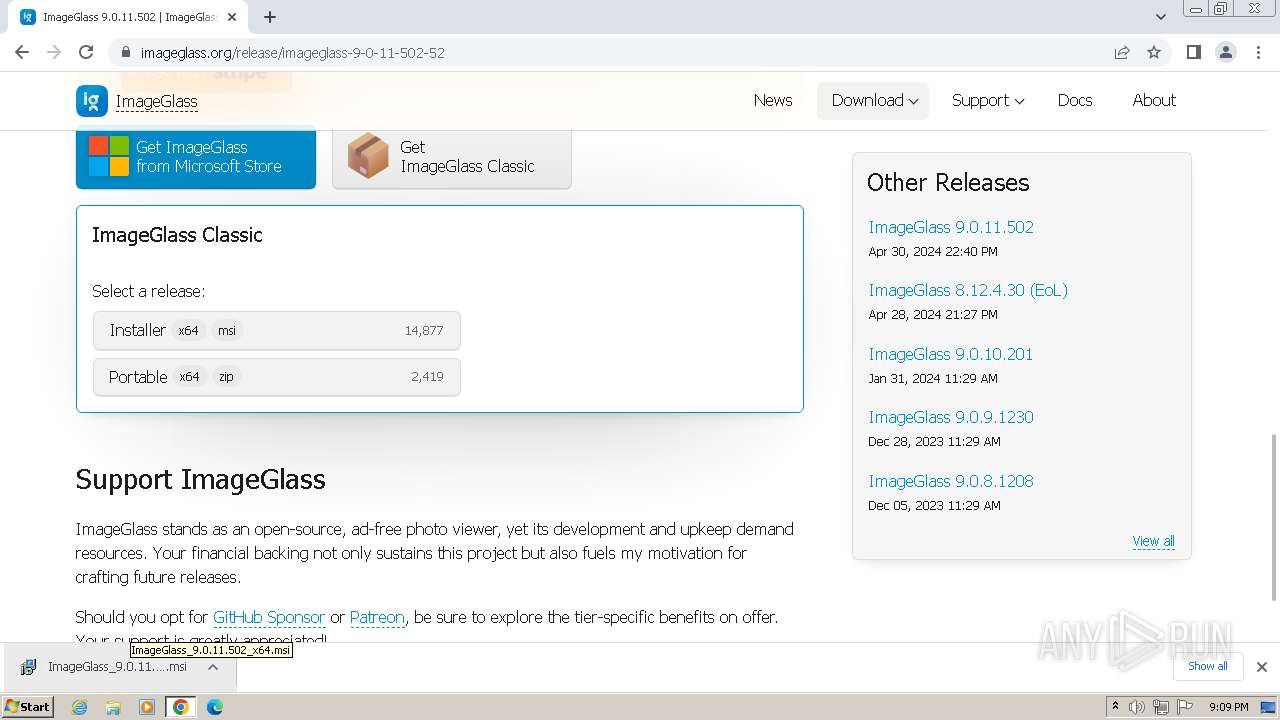Click Get ImageGlass Classic button
Viewport: 1280px width, 720px height.
pyautogui.click(x=452, y=157)
